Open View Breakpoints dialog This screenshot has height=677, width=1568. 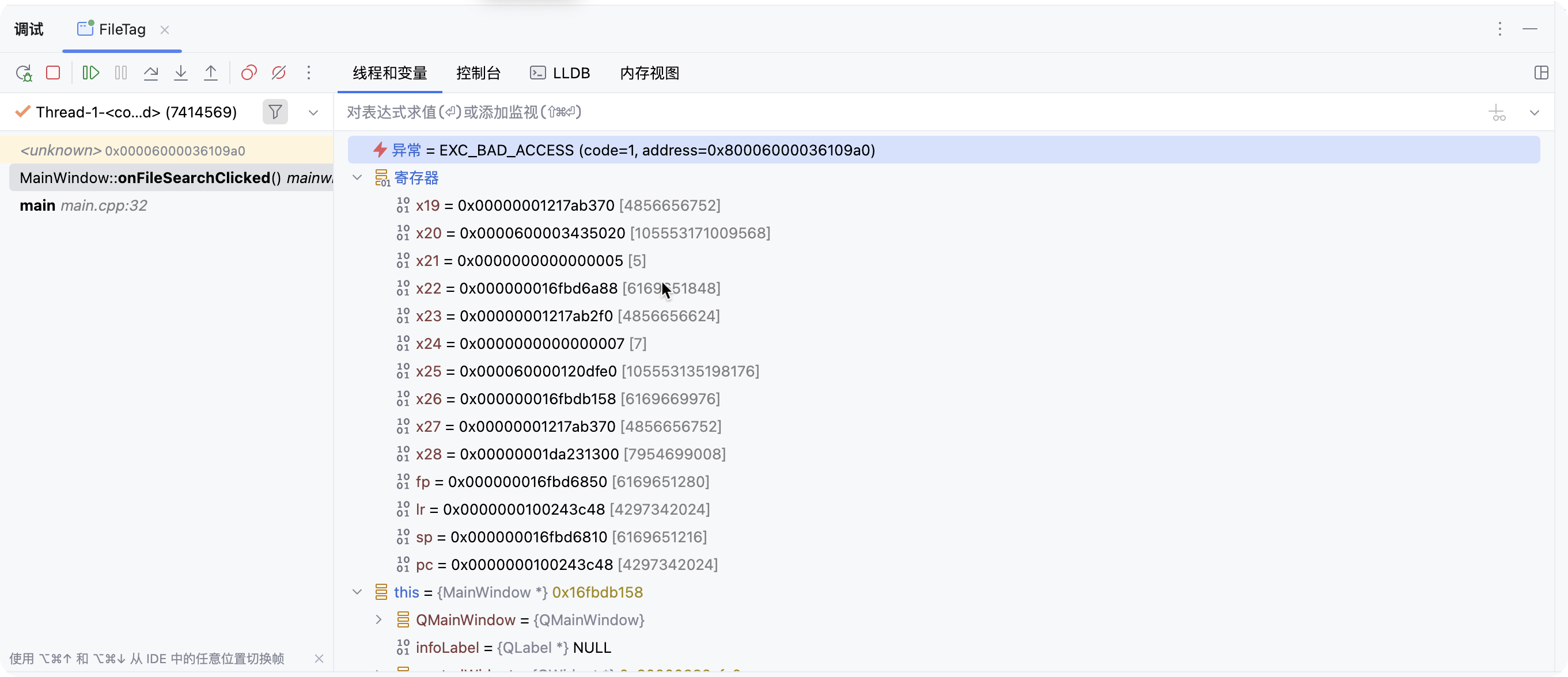coord(249,73)
